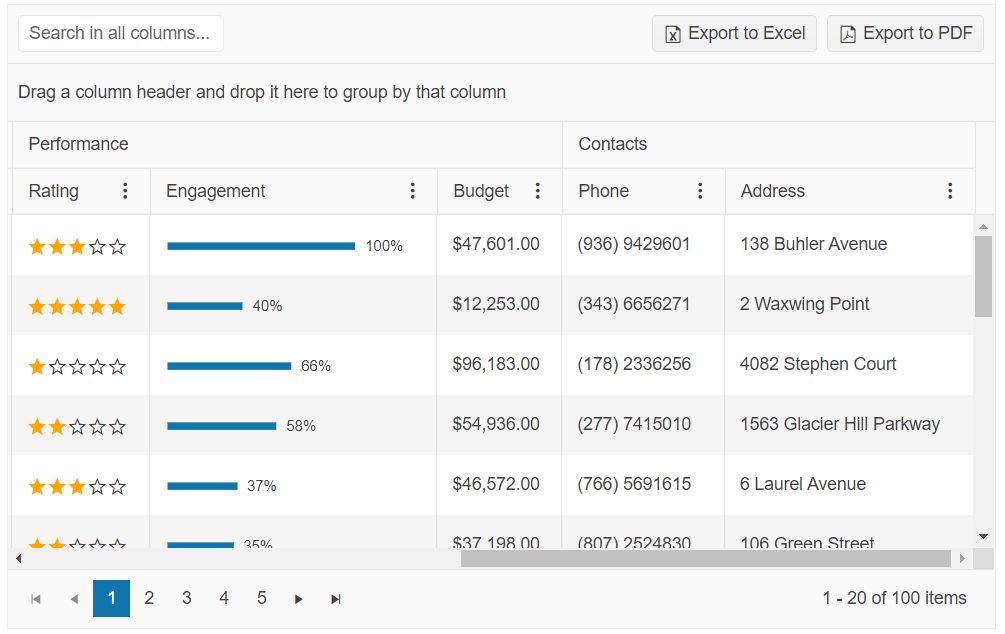
Task: Open the Address column menu
Action: point(950,191)
